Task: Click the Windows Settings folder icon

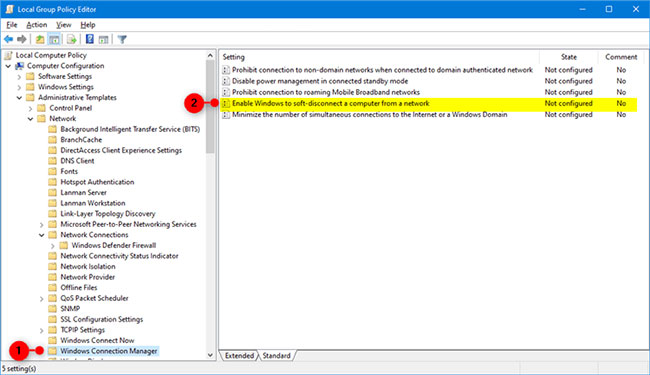Action: pos(30,87)
